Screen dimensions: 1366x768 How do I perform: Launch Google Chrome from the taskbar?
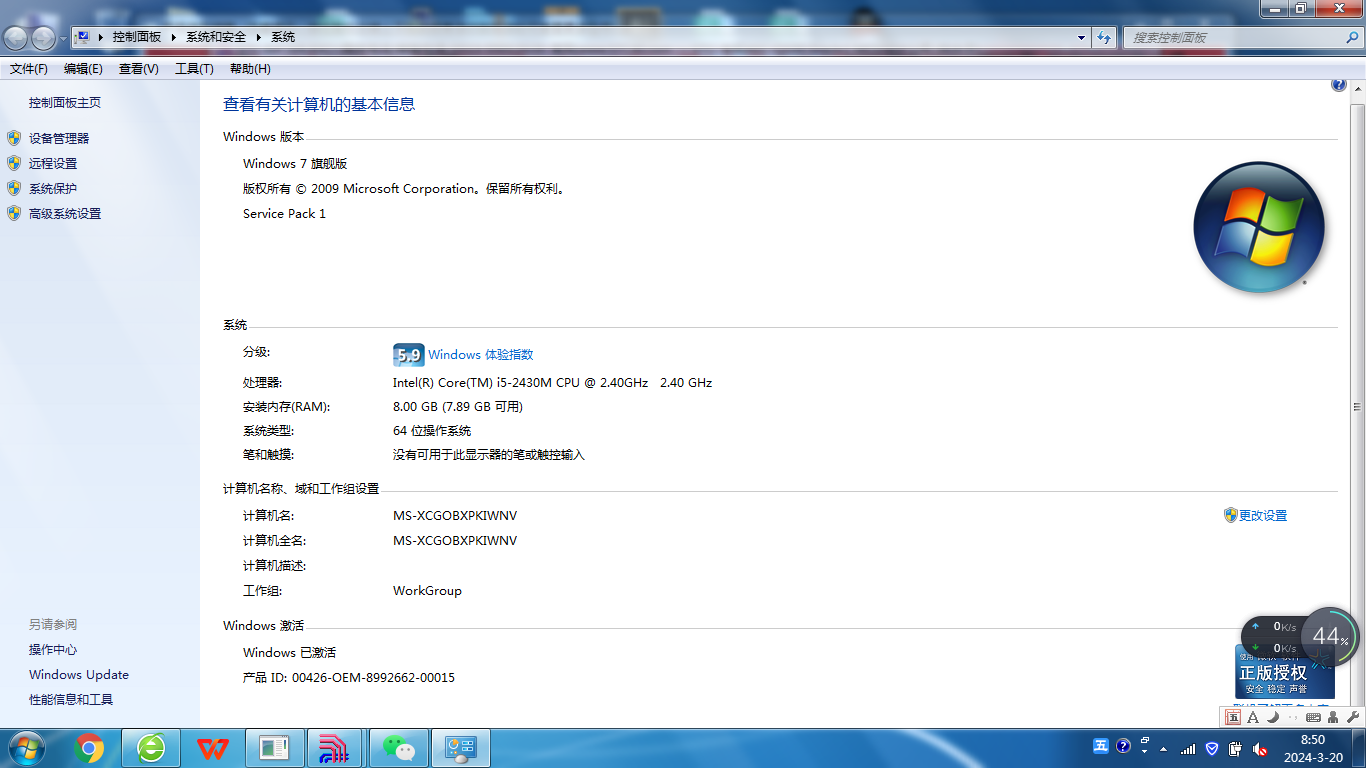89,748
